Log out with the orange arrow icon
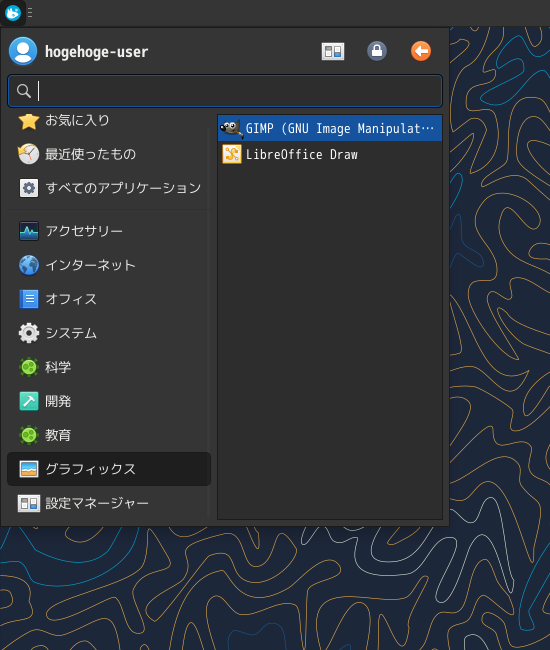The width and height of the screenshot is (550, 650). click(421, 51)
